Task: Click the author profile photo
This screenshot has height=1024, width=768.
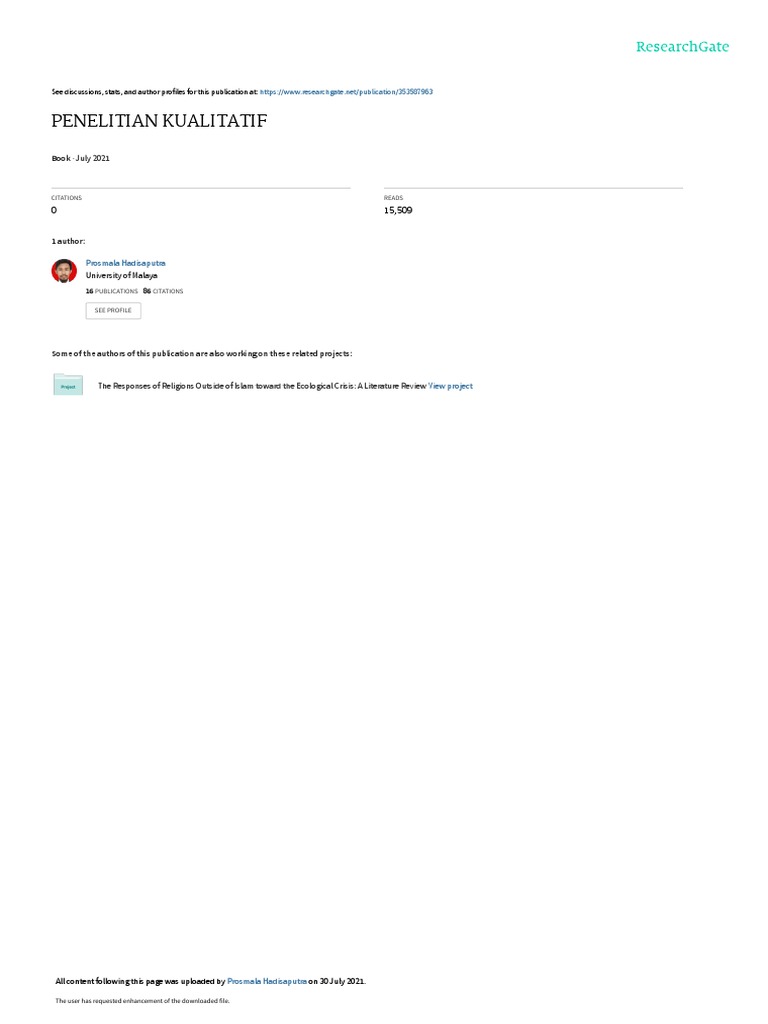Action: pos(64,271)
